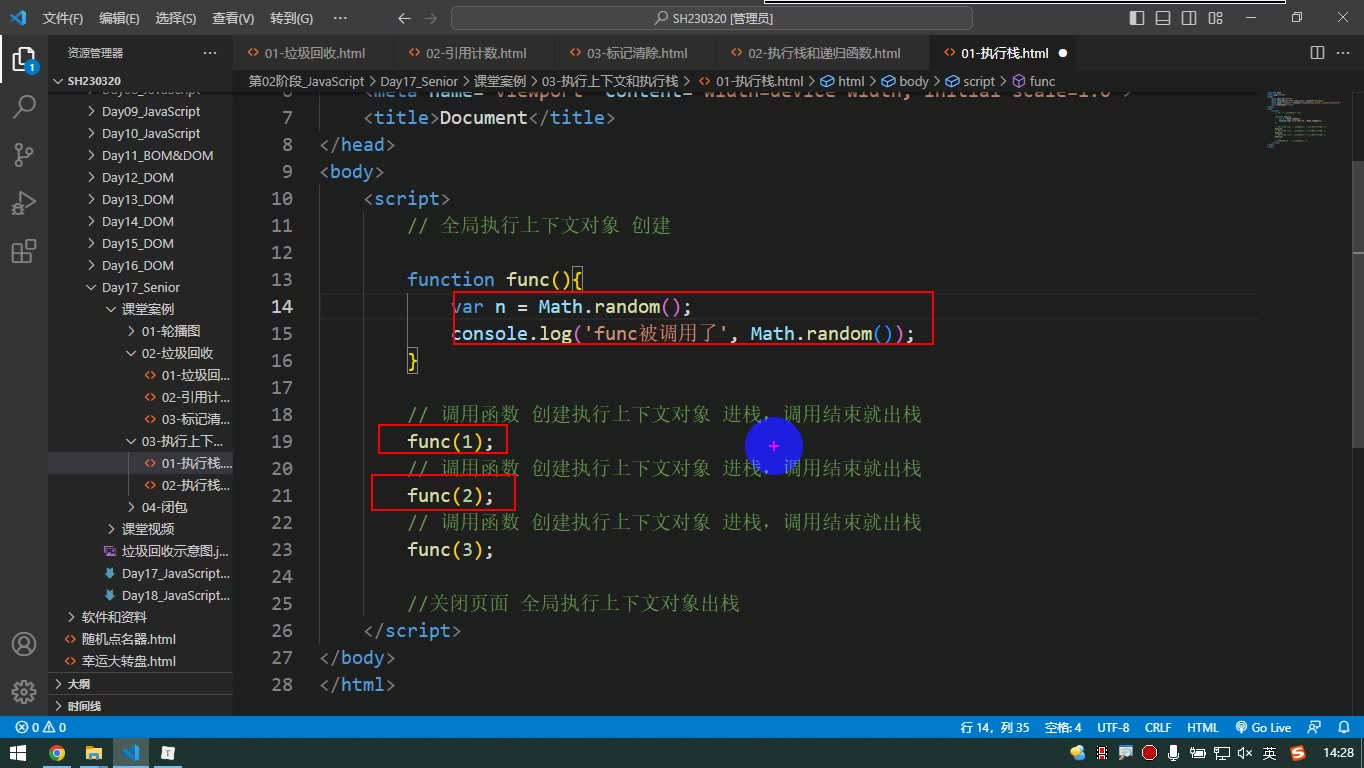The width and height of the screenshot is (1364, 768).
Task: Toggle the bottom panel visibility
Action: coord(1165,18)
